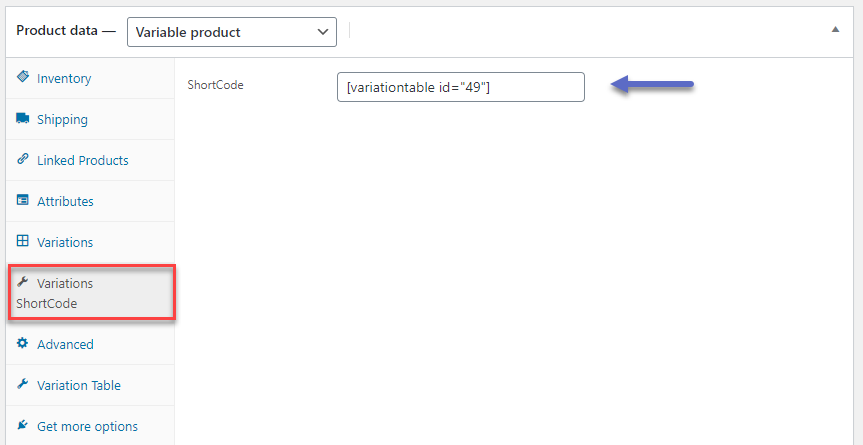
Task: Click the Variations grid icon
Action: click(23, 241)
